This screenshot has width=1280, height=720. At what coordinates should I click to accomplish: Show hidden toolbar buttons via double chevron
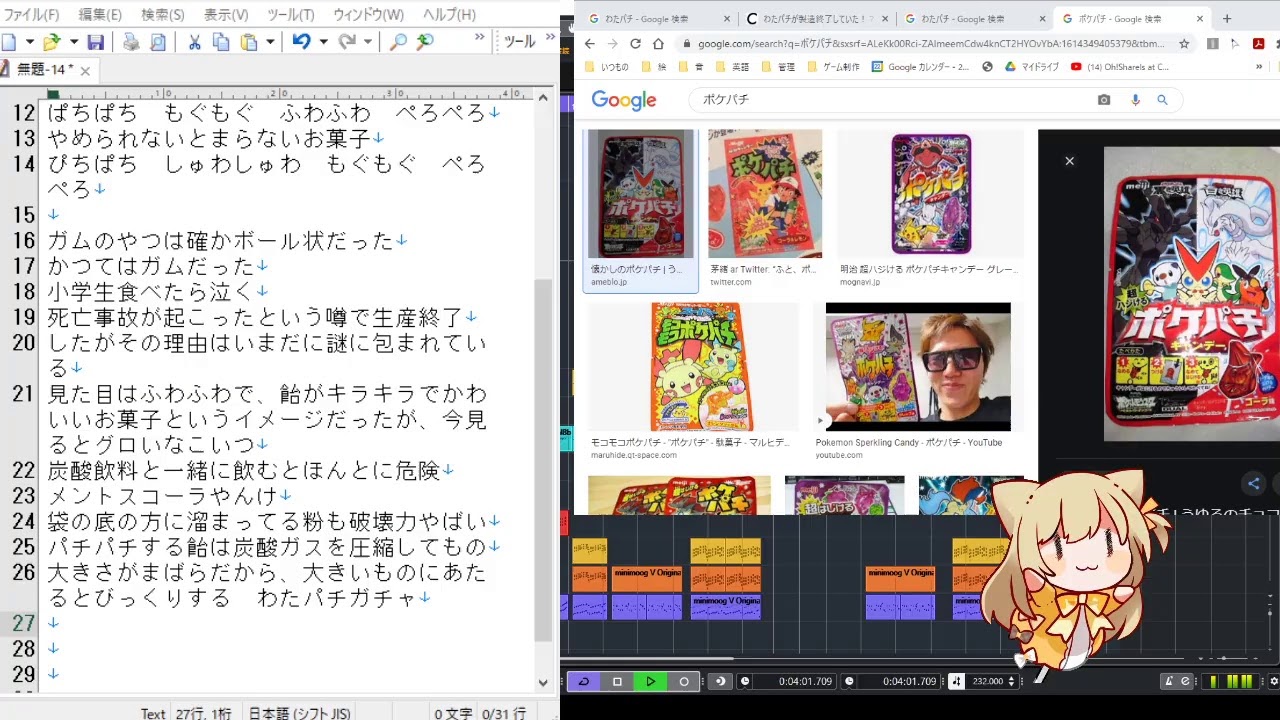[x=480, y=37]
